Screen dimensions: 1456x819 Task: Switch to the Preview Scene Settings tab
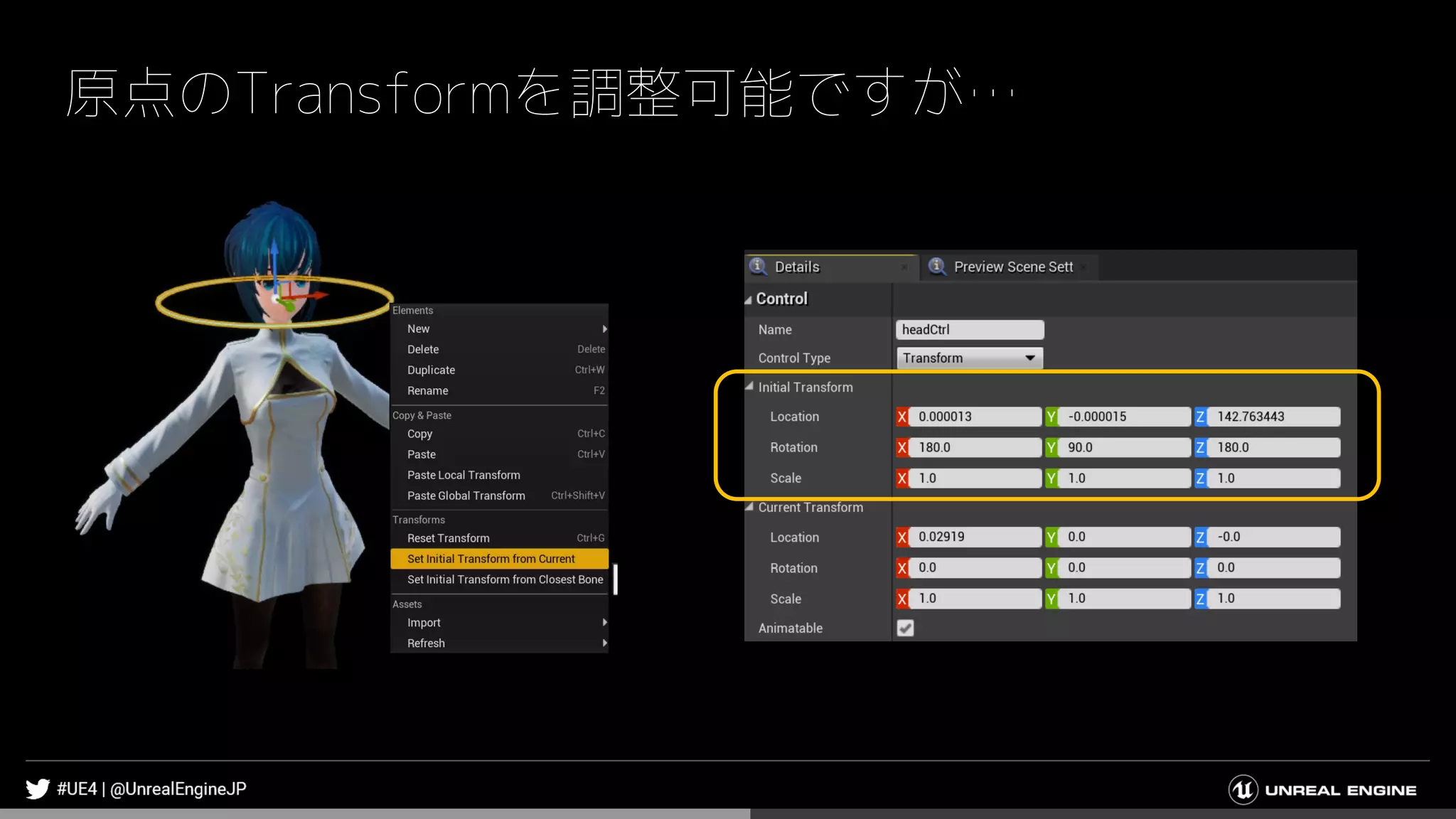point(1010,267)
